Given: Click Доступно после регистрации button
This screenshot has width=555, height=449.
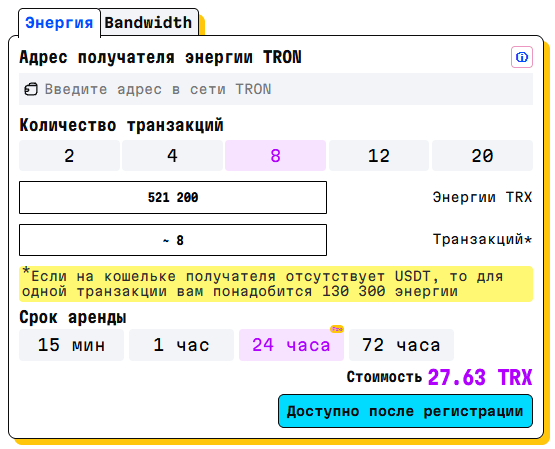Looking at the screenshot, I should [405, 411].
